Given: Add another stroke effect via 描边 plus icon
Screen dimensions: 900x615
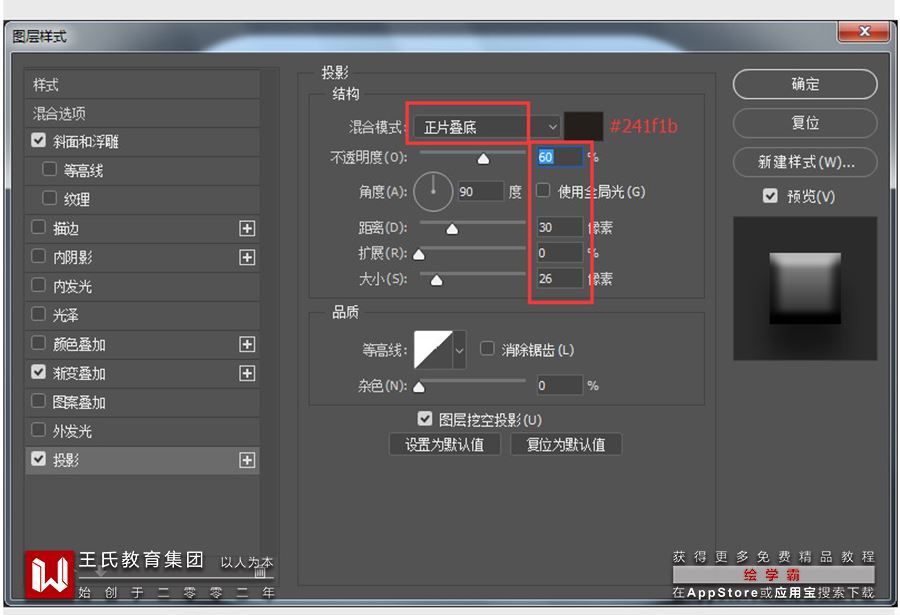Looking at the screenshot, I should [247, 229].
